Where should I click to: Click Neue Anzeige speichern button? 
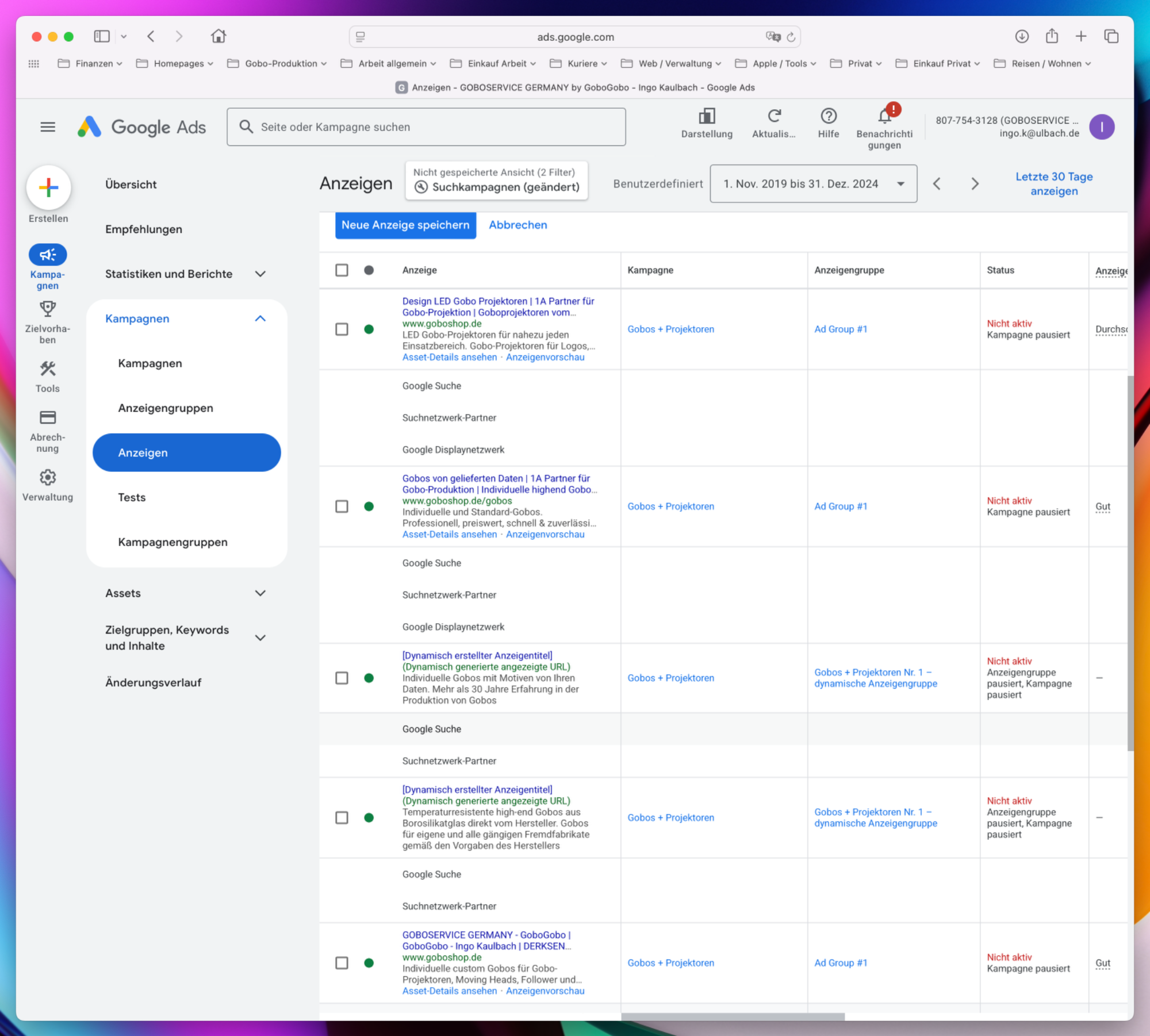point(405,225)
